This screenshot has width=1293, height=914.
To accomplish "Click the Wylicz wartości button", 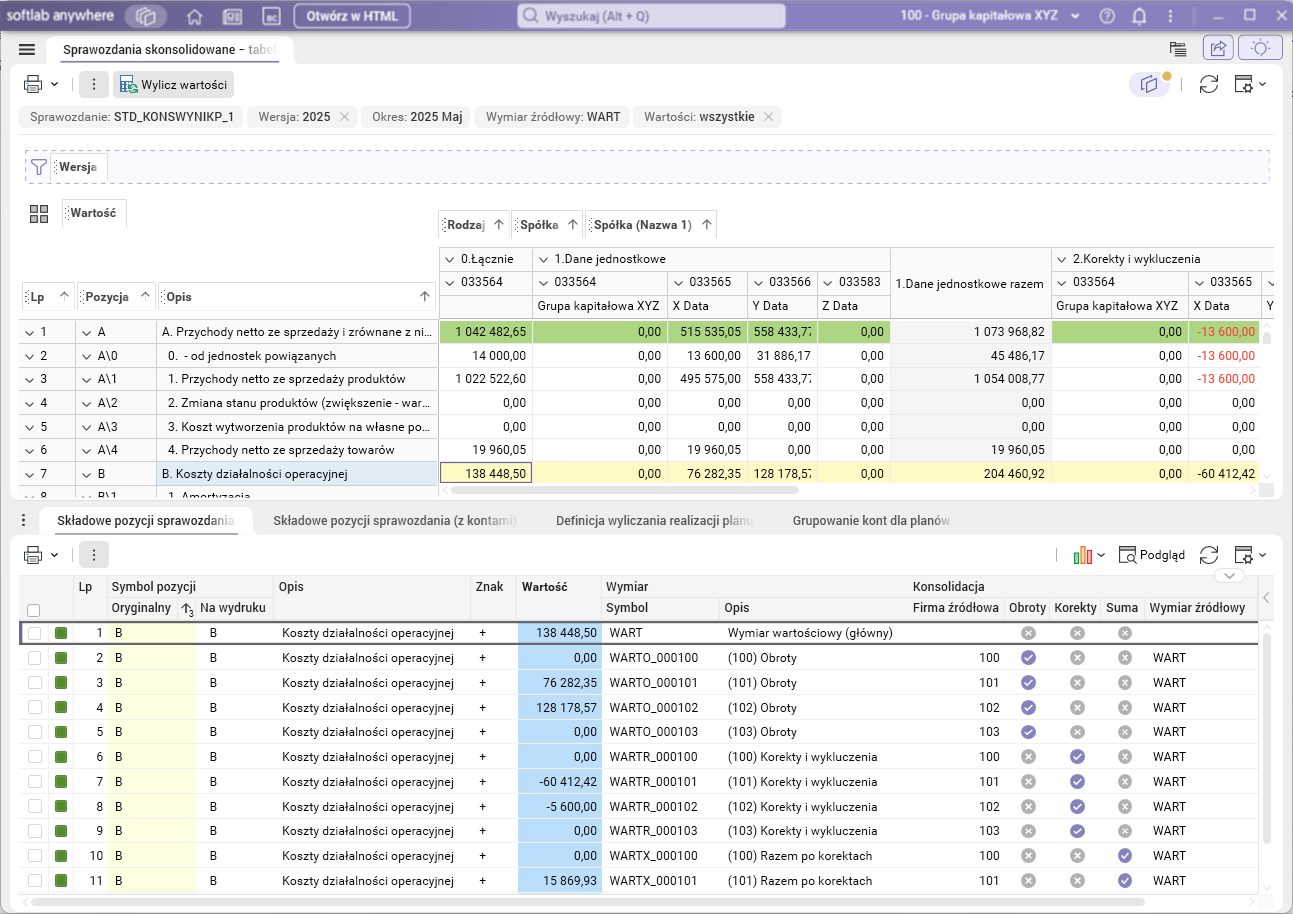I will (174, 85).
